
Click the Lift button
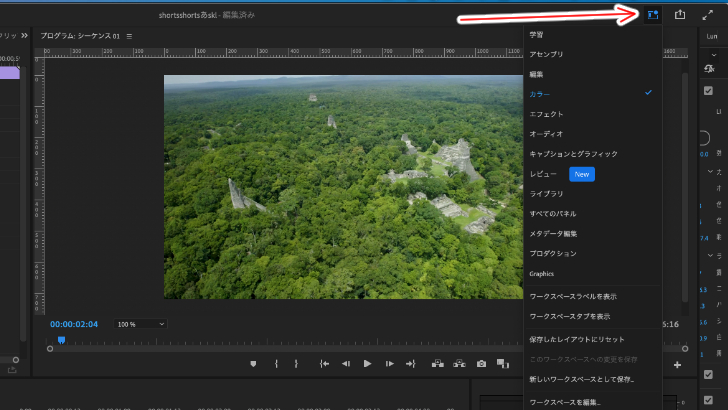[x=437, y=364]
